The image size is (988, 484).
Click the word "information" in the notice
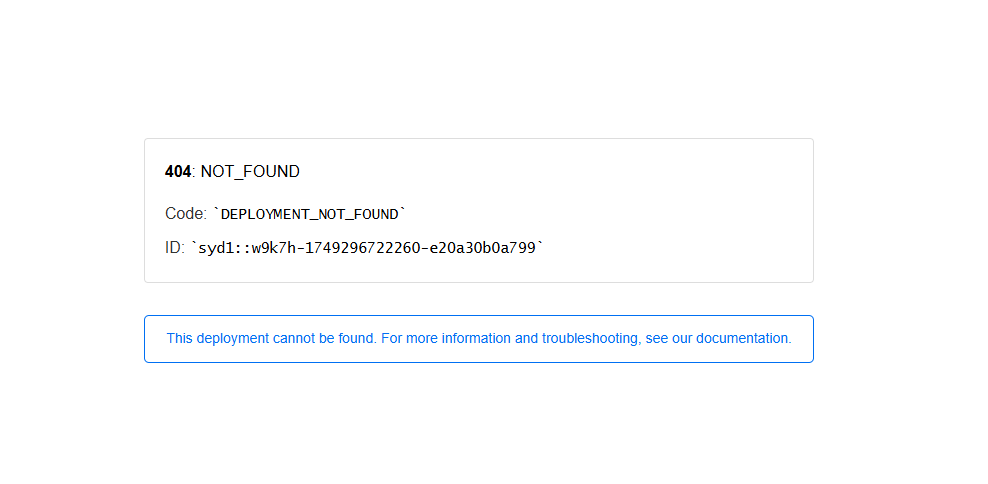tap(476, 339)
